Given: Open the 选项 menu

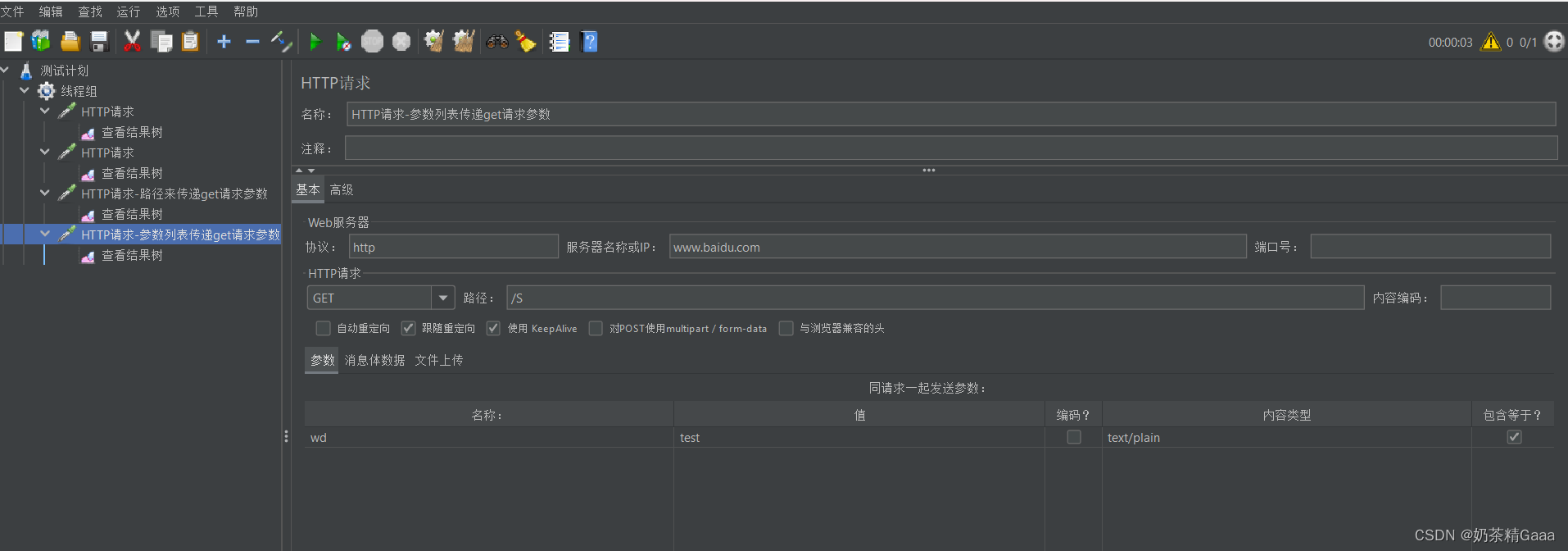Looking at the screenshot, I should (168, 11).
